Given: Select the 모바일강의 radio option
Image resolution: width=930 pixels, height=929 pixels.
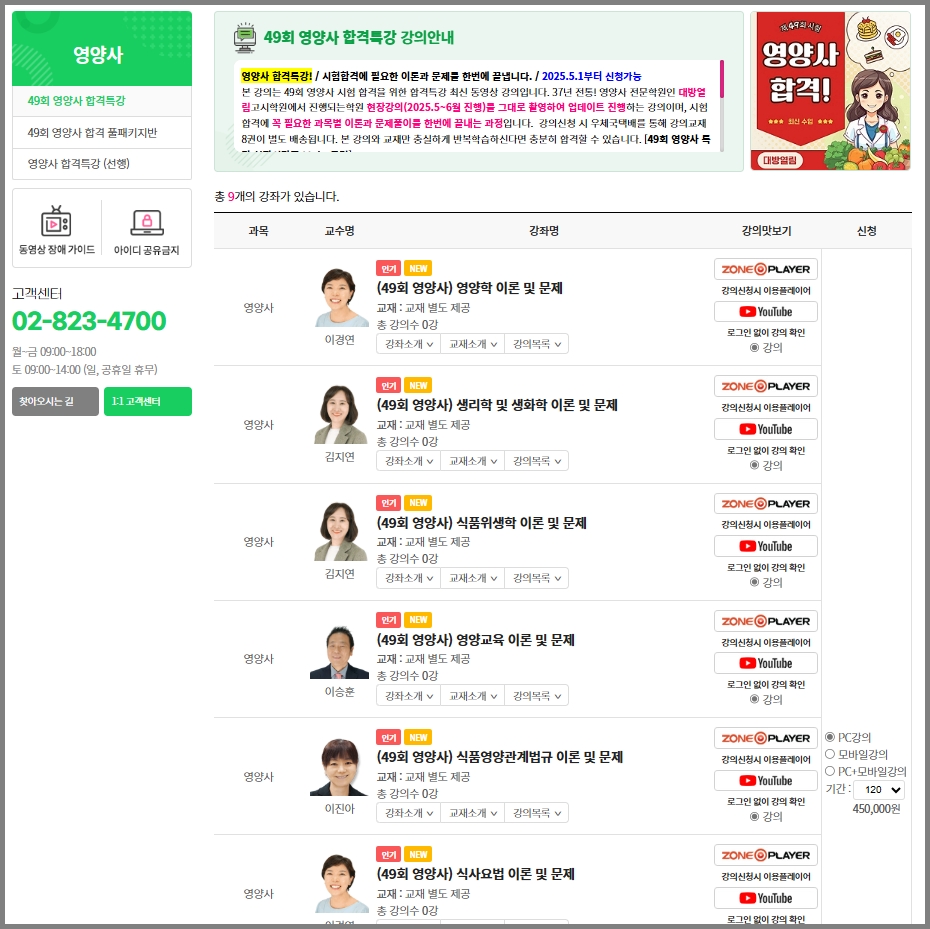Looking at the screenshot, I should click(830, 754).
